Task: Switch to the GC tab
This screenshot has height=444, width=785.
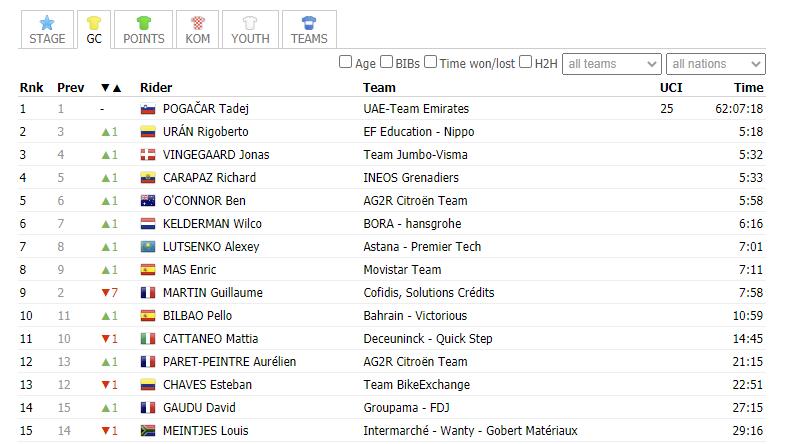Action: point(94,30)
